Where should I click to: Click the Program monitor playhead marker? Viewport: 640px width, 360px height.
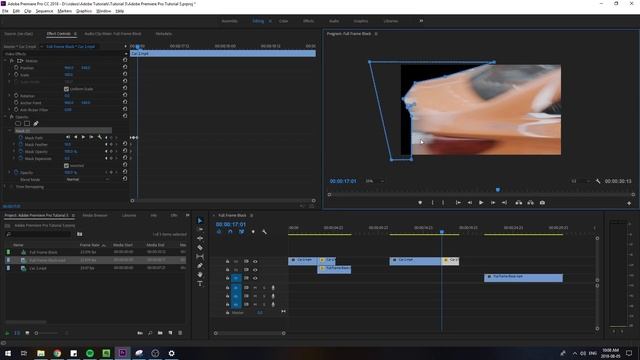[498, 190]
